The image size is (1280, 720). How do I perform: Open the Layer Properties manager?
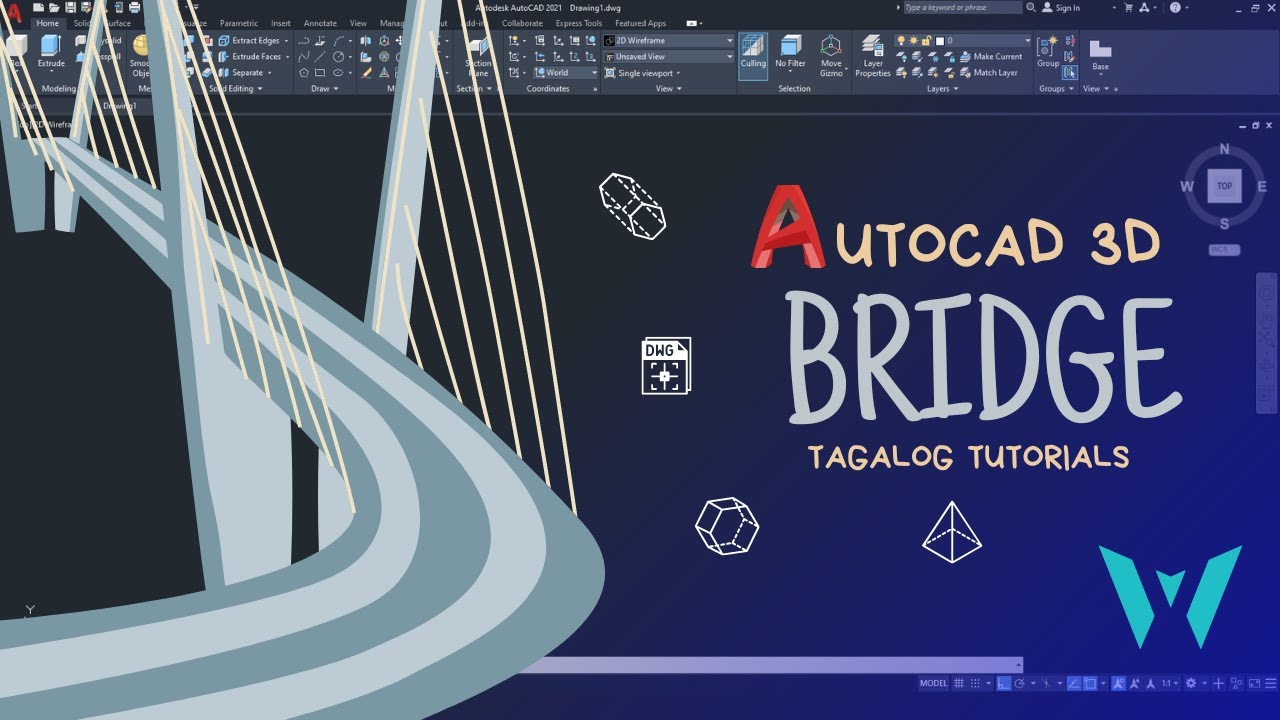tap(872, 56)
